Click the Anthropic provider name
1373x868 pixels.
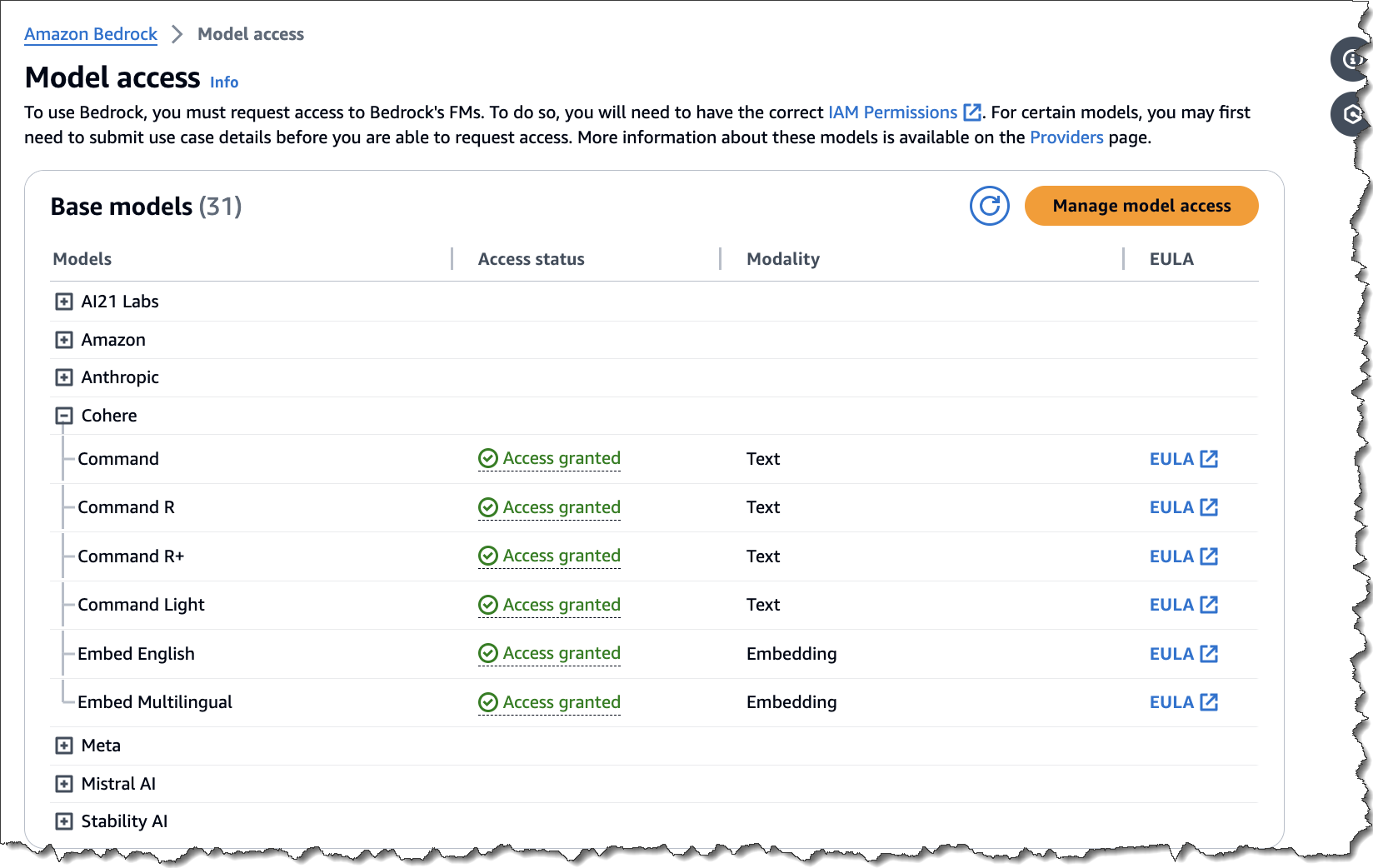[120, 377]
